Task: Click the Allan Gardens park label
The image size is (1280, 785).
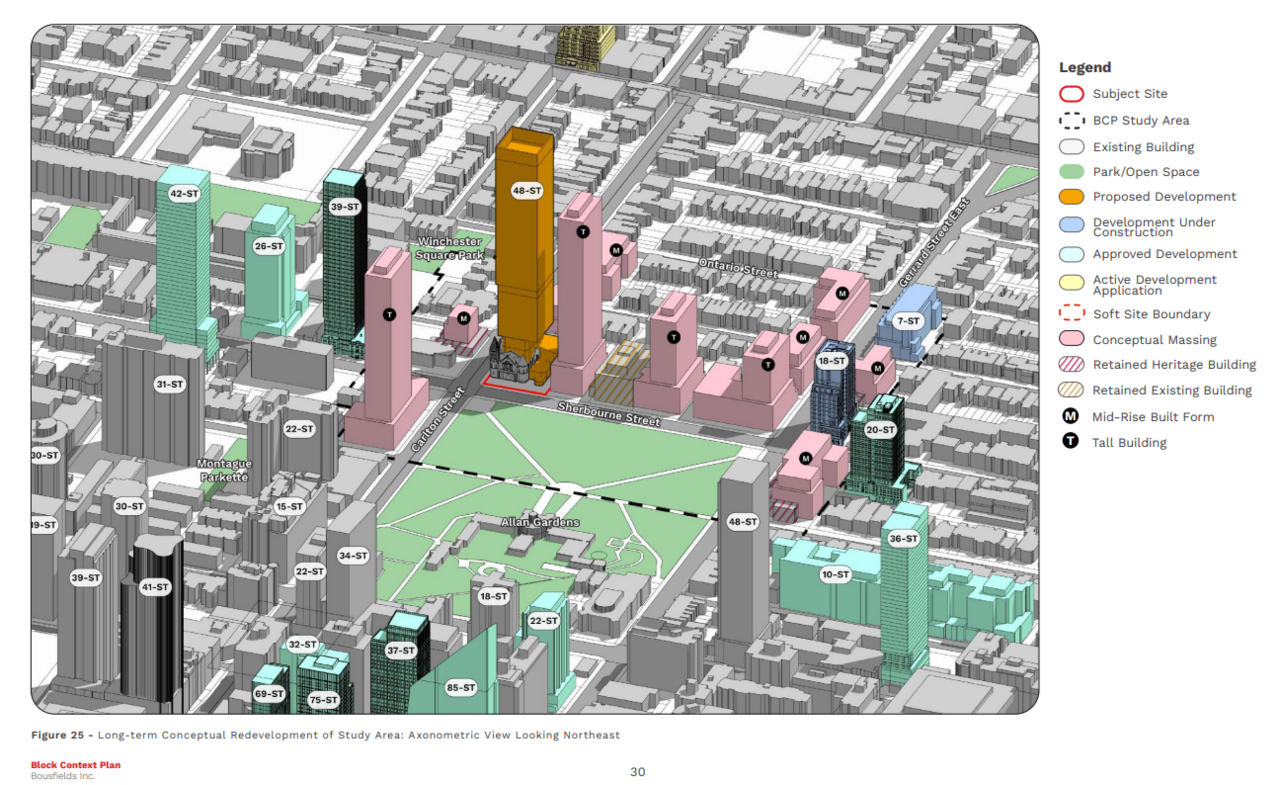Action: point(540,523)
